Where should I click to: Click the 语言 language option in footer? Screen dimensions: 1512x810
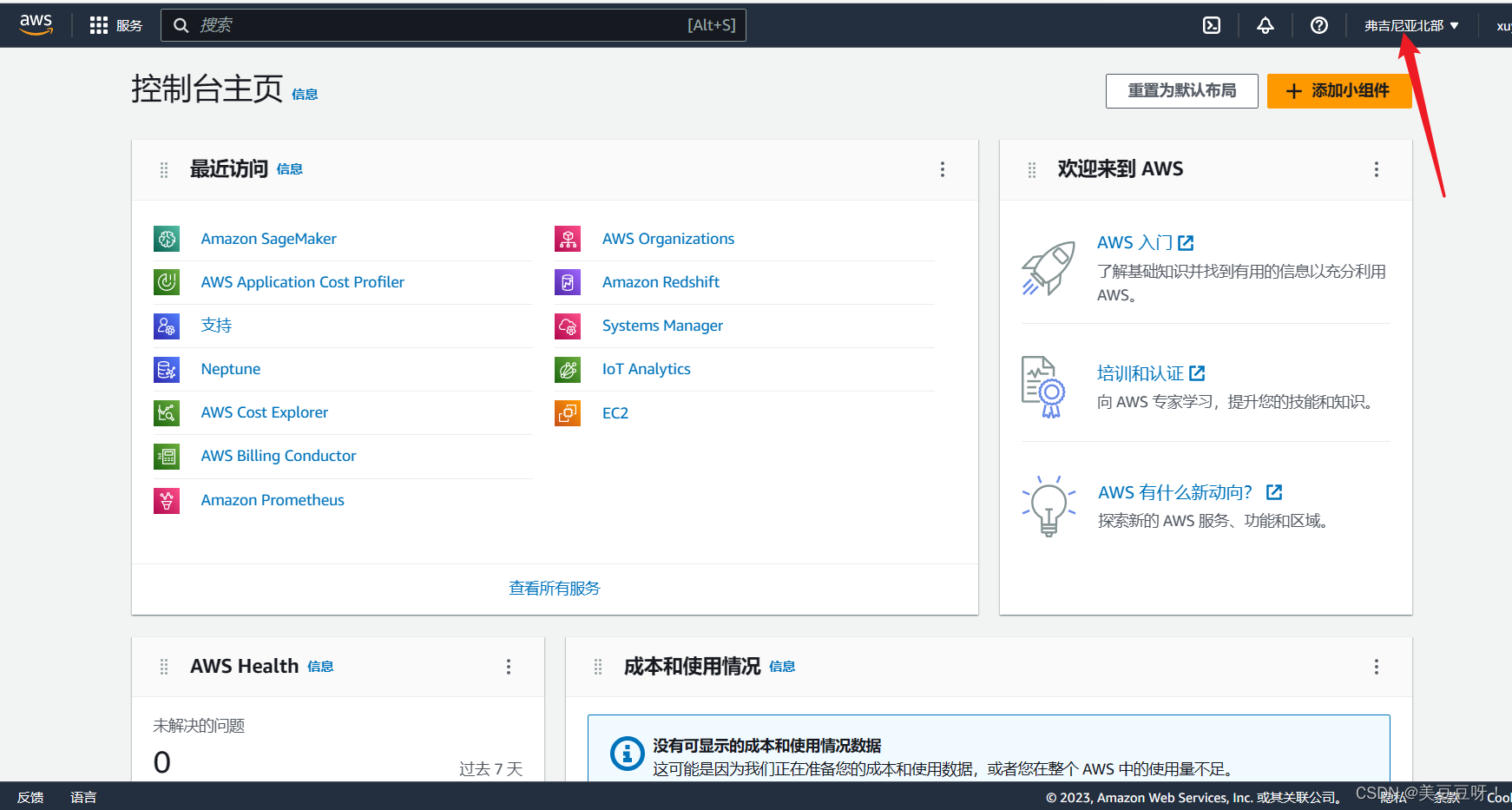[83, 797]
